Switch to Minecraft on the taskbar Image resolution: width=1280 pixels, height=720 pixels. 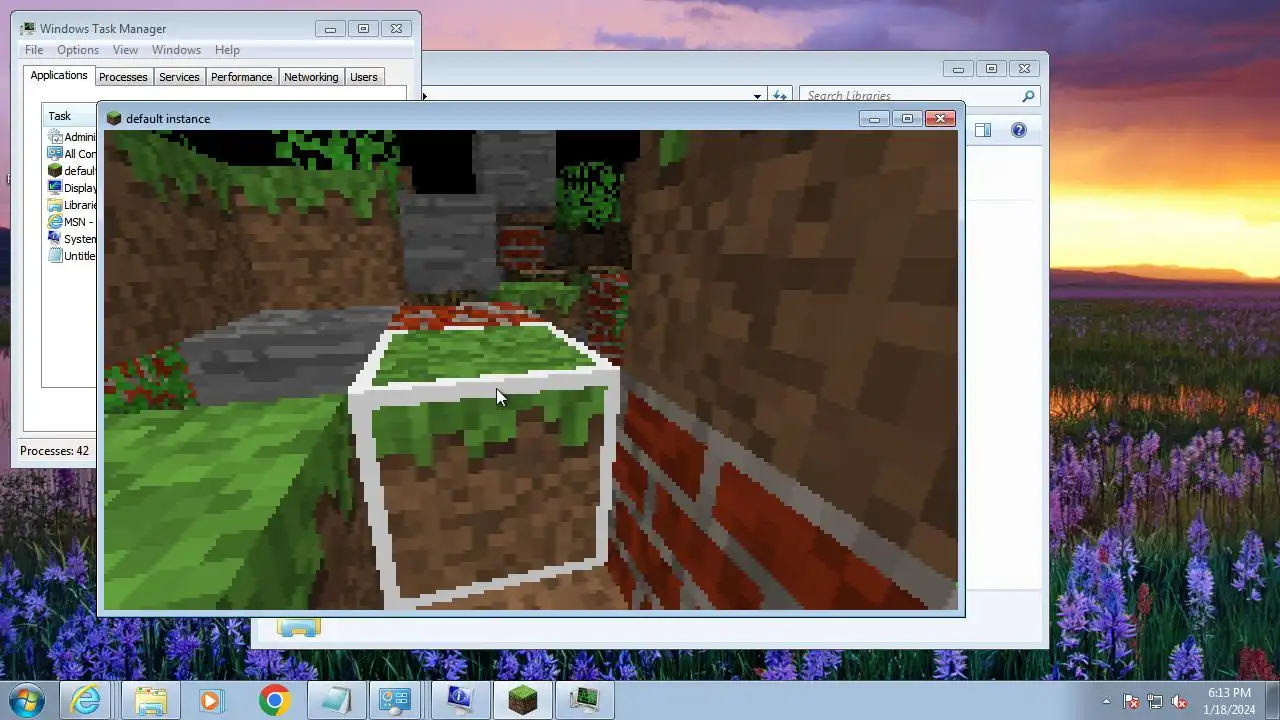pos(522,700)
